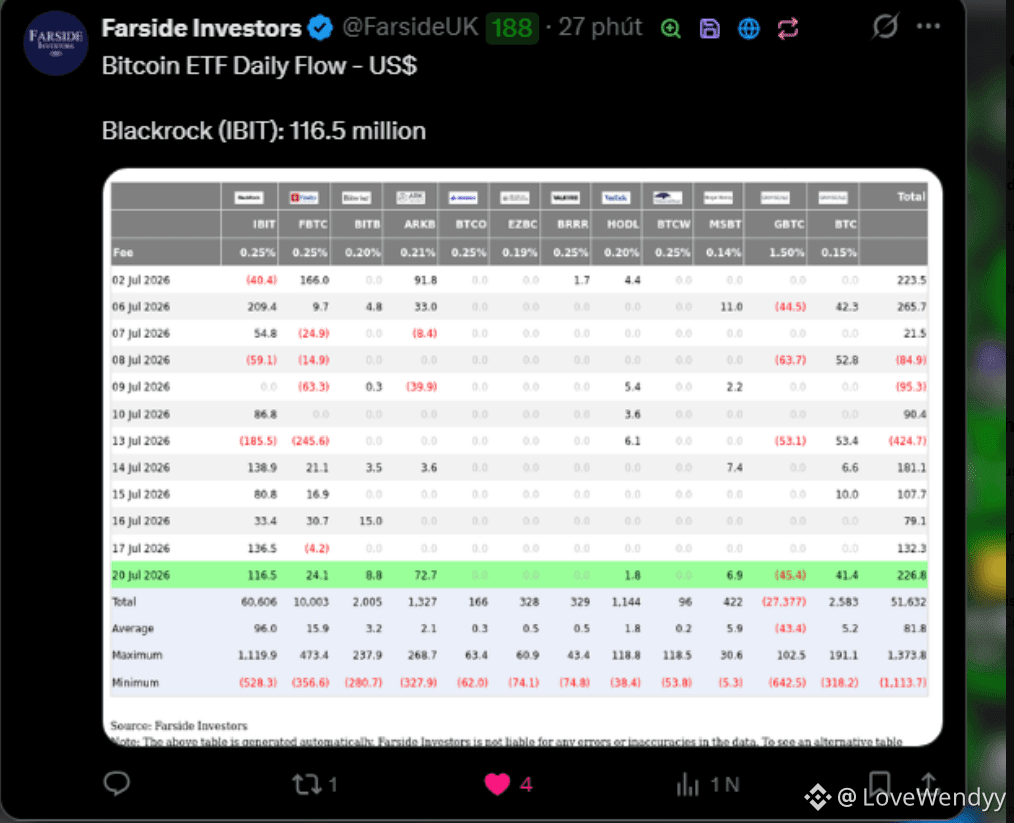Click the bookmark icon on the post

[x=879, y=783]
